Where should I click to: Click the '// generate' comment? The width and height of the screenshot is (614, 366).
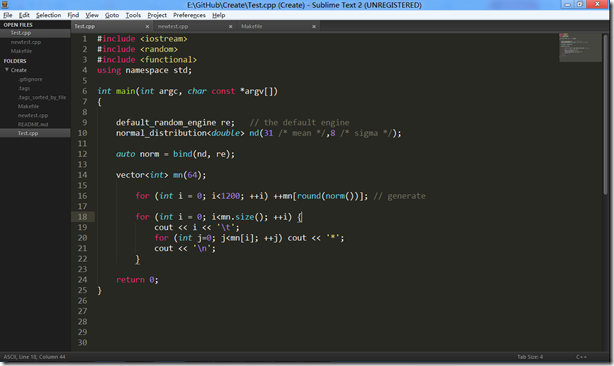pyautogui.click(x=399, y=196)
